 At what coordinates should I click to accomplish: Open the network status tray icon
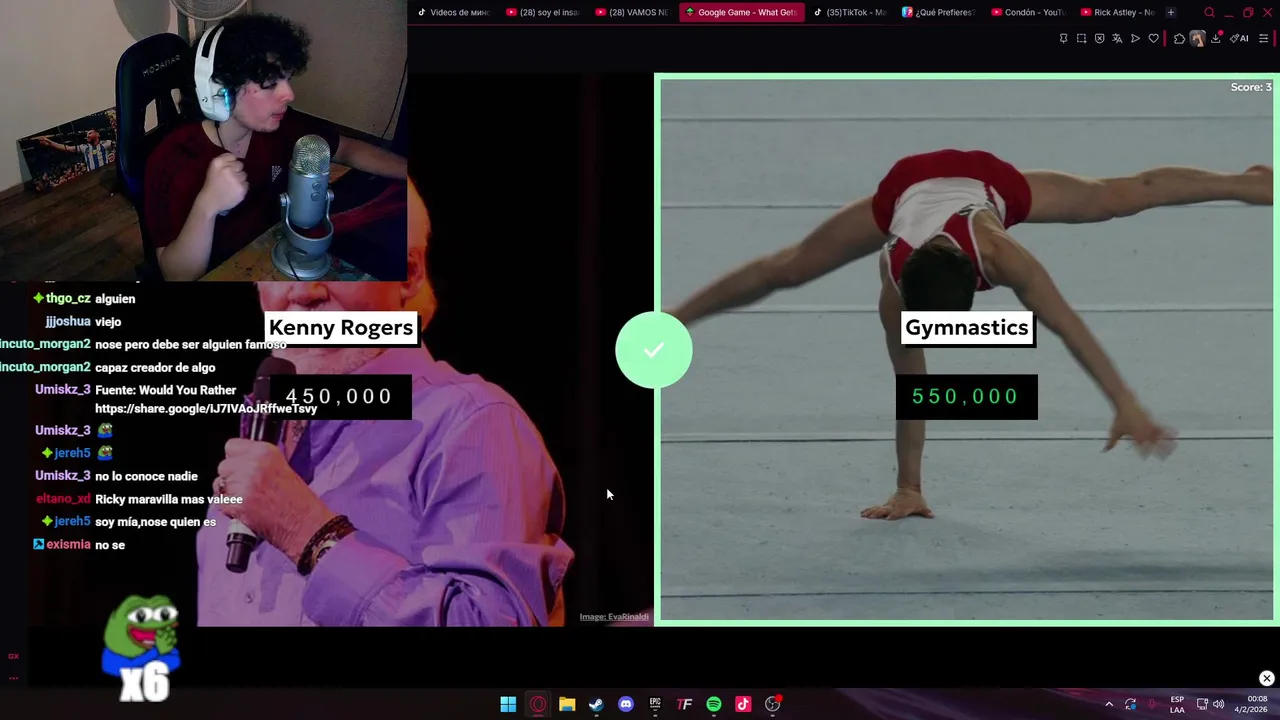pos(1202,704)
